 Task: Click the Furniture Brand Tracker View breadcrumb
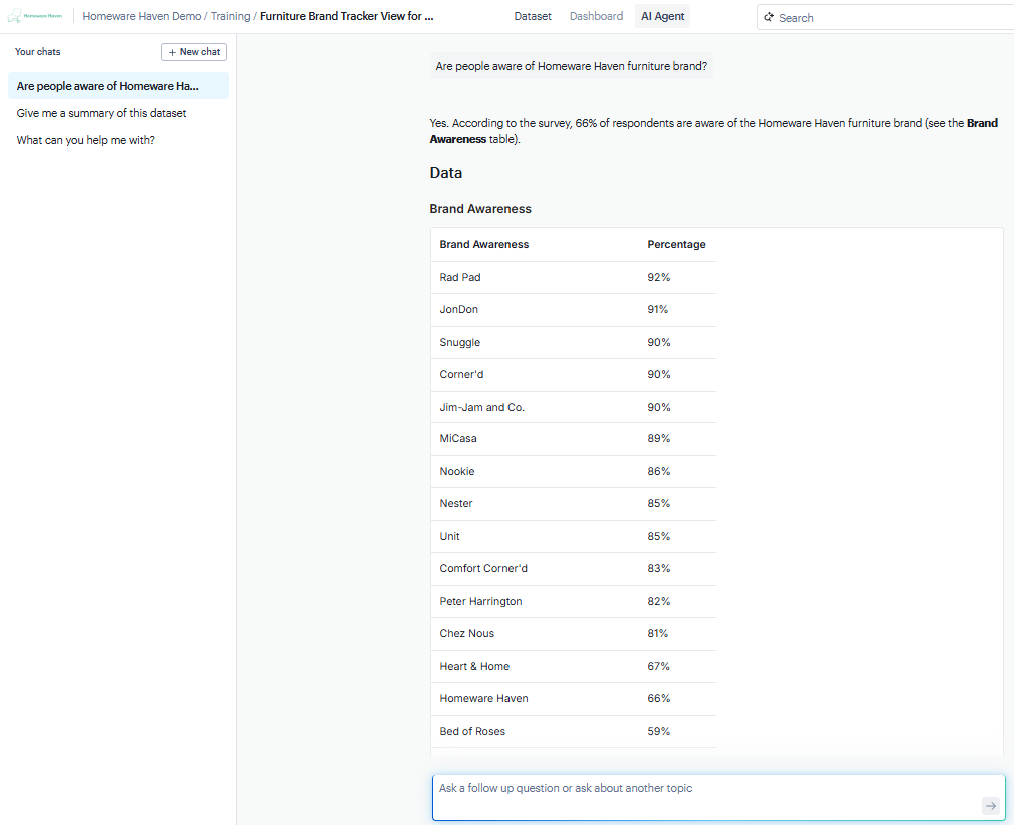[346, 16]
